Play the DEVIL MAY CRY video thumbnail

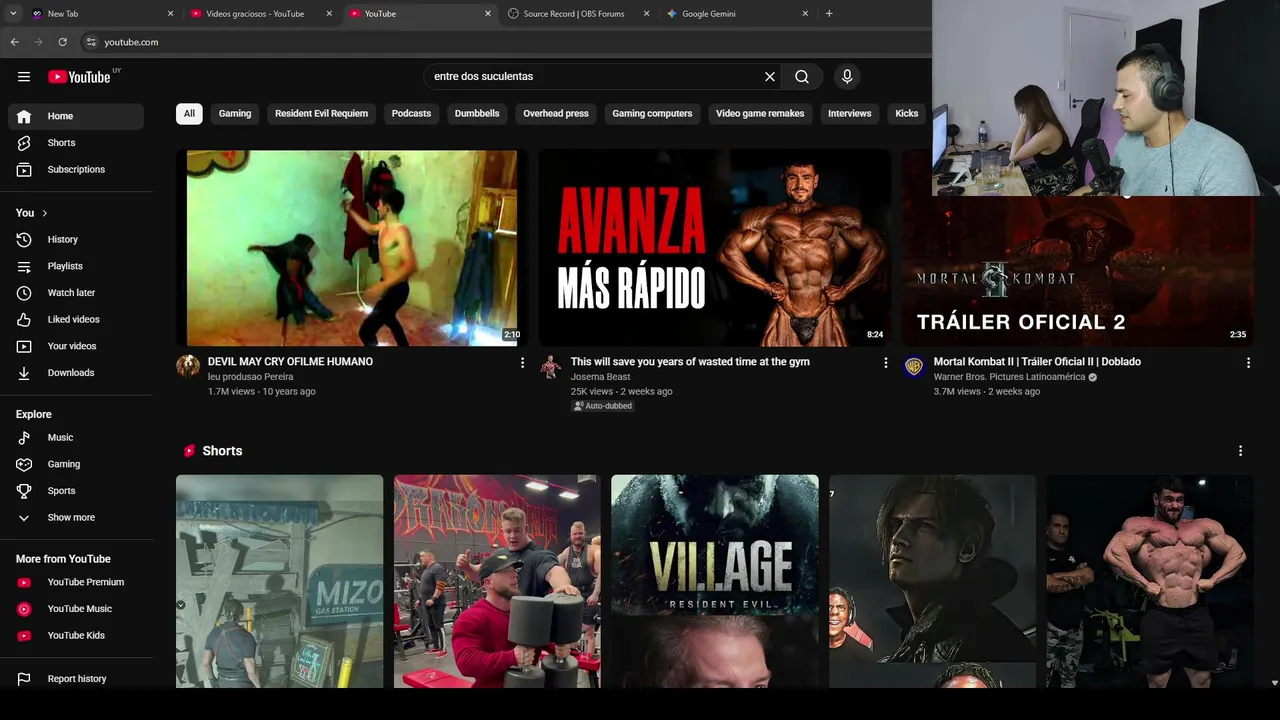352,248
